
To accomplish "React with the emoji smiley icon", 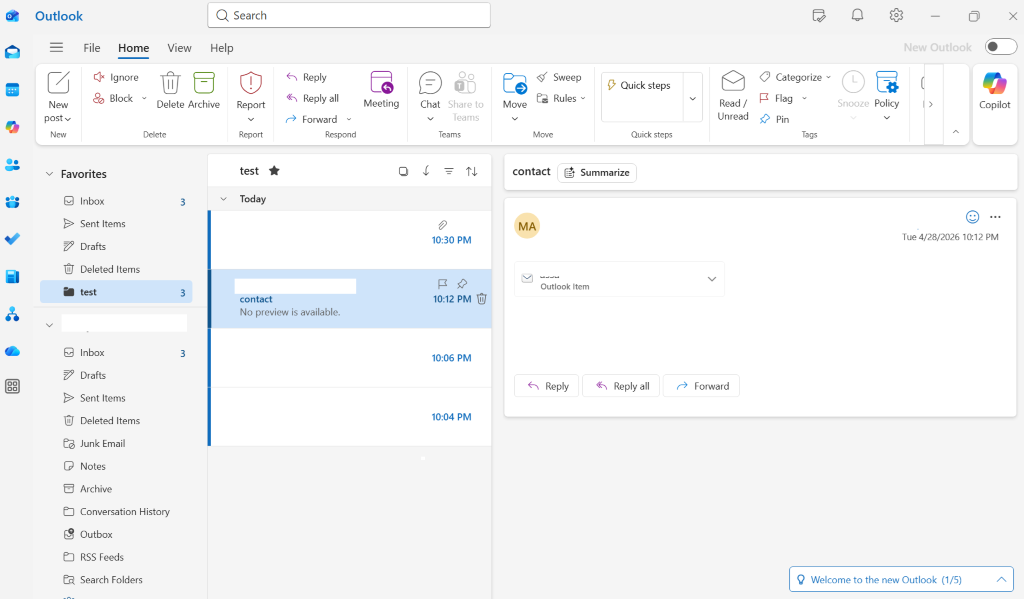I will pyautogui.click(x=972, y=217).
